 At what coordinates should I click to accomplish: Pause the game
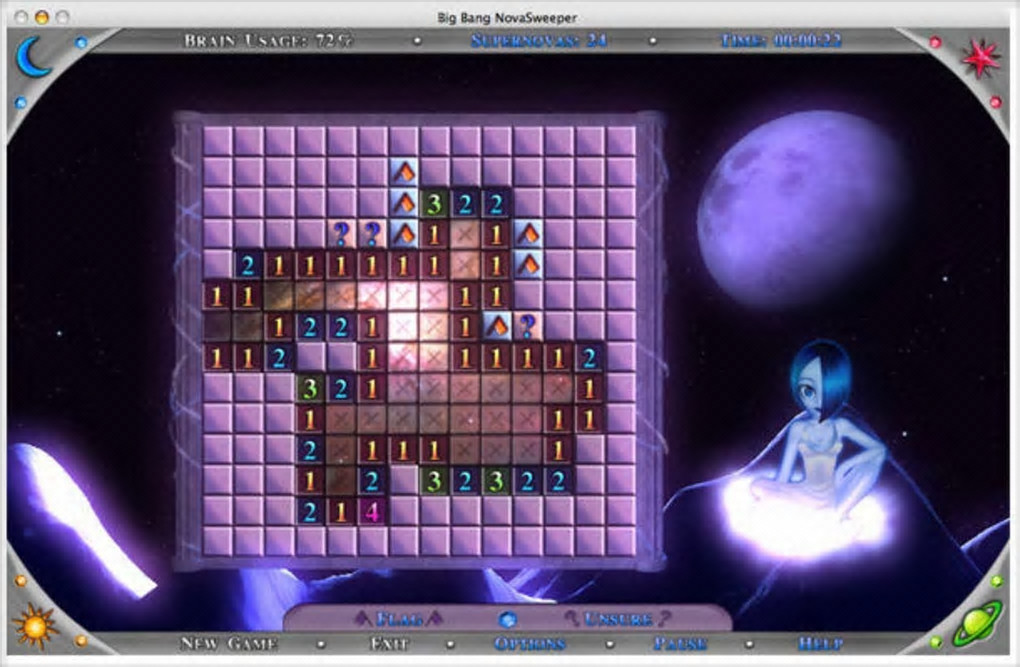coord(680,644)
